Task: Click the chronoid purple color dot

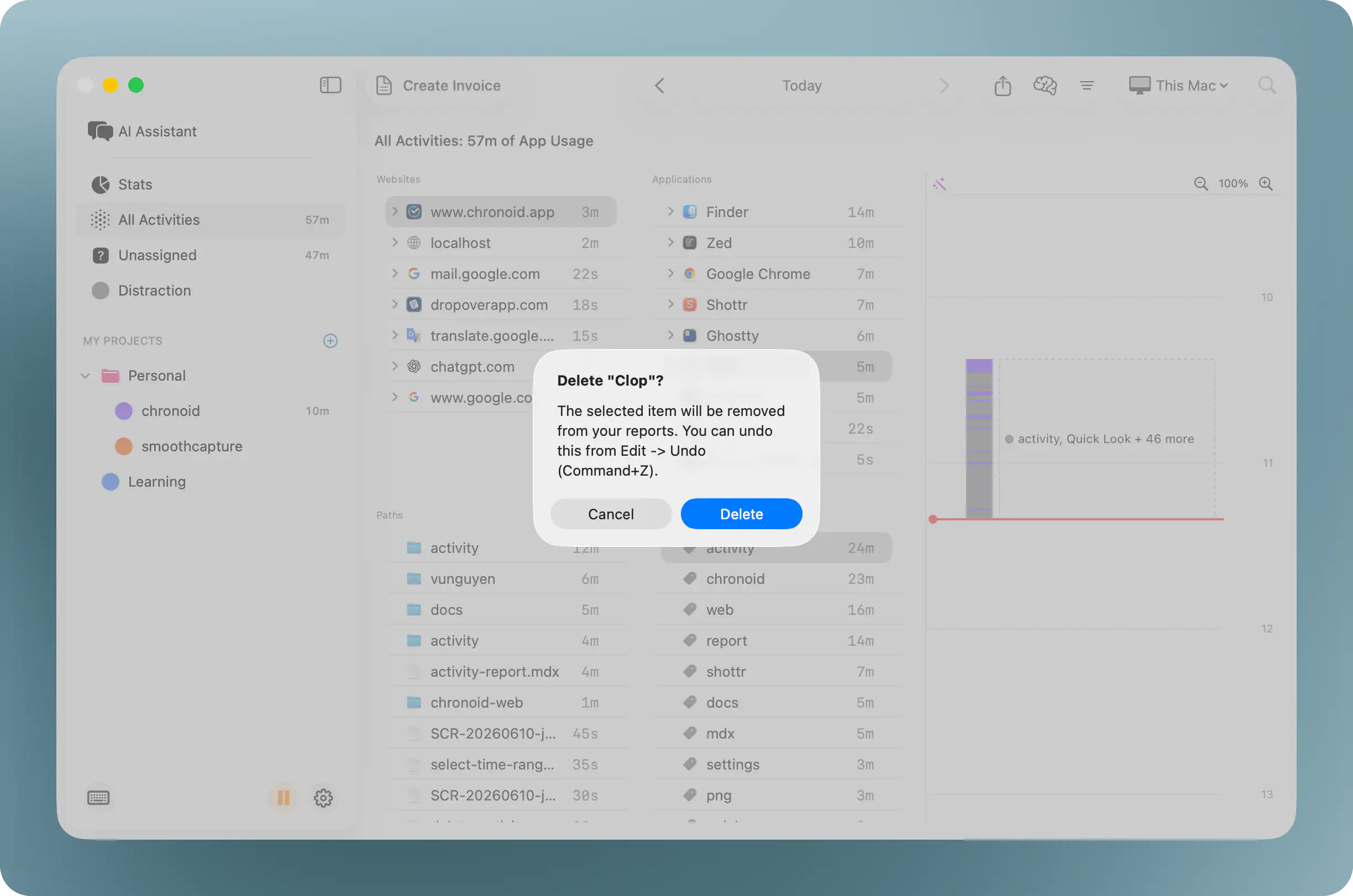Action: click(x=123, y=411)
